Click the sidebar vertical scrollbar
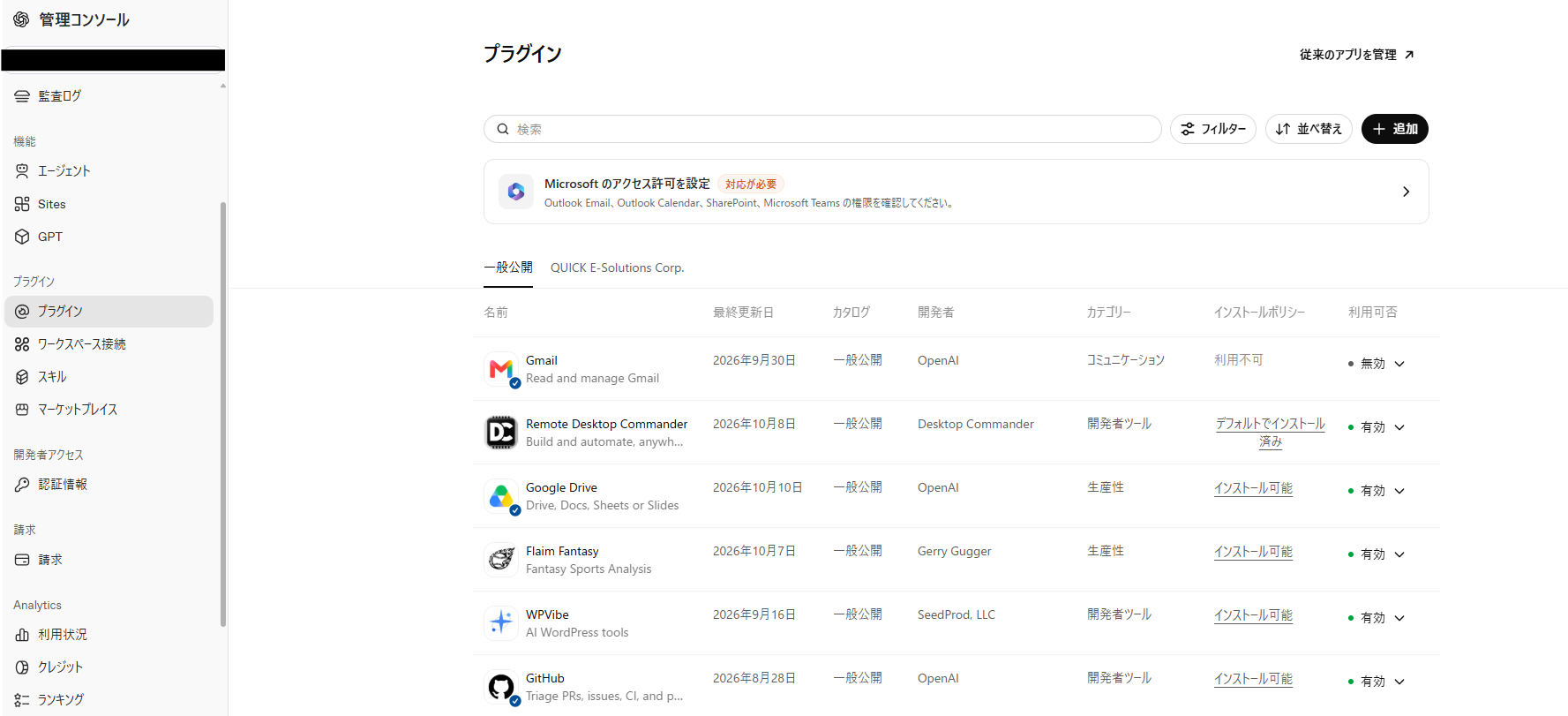Viewport: 1568px width, 716px height. point(223,413)
